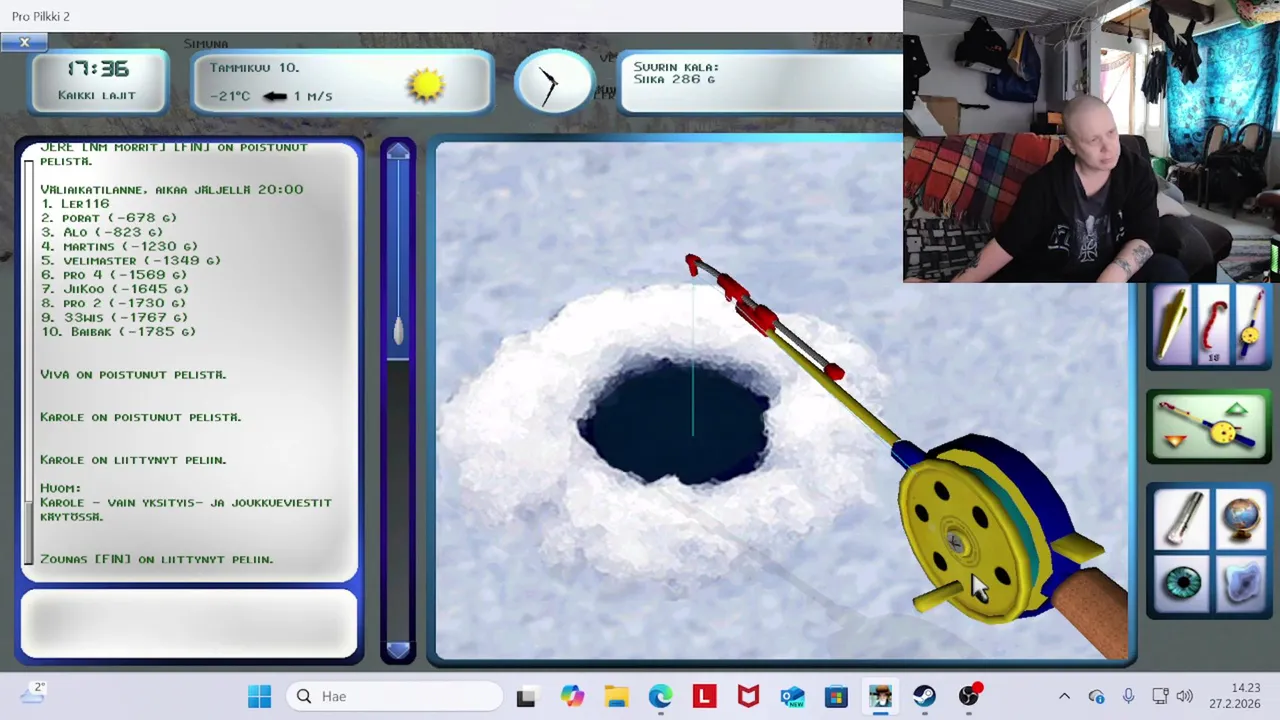Viewport: 1280px width, 720px height.
Task: Click Suurin kala: Siika 286 g panel
Action: pyautogui.click(x=760, y=82)
